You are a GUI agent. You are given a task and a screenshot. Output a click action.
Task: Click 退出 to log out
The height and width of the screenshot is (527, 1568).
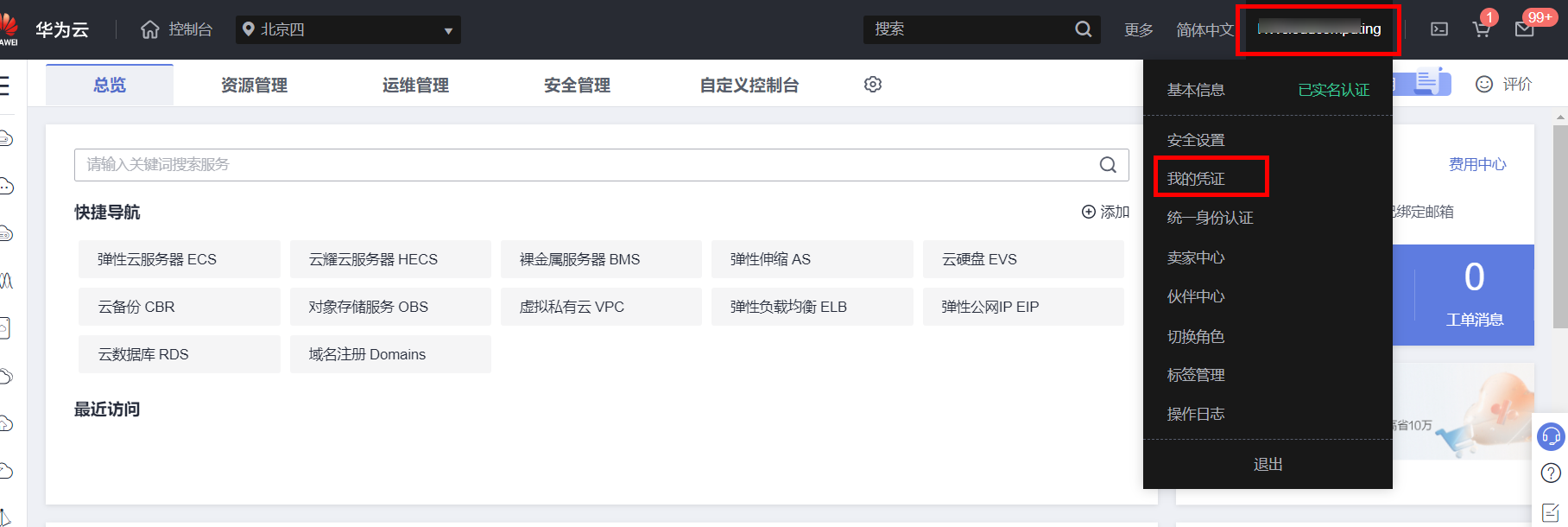coord(1268,465)
